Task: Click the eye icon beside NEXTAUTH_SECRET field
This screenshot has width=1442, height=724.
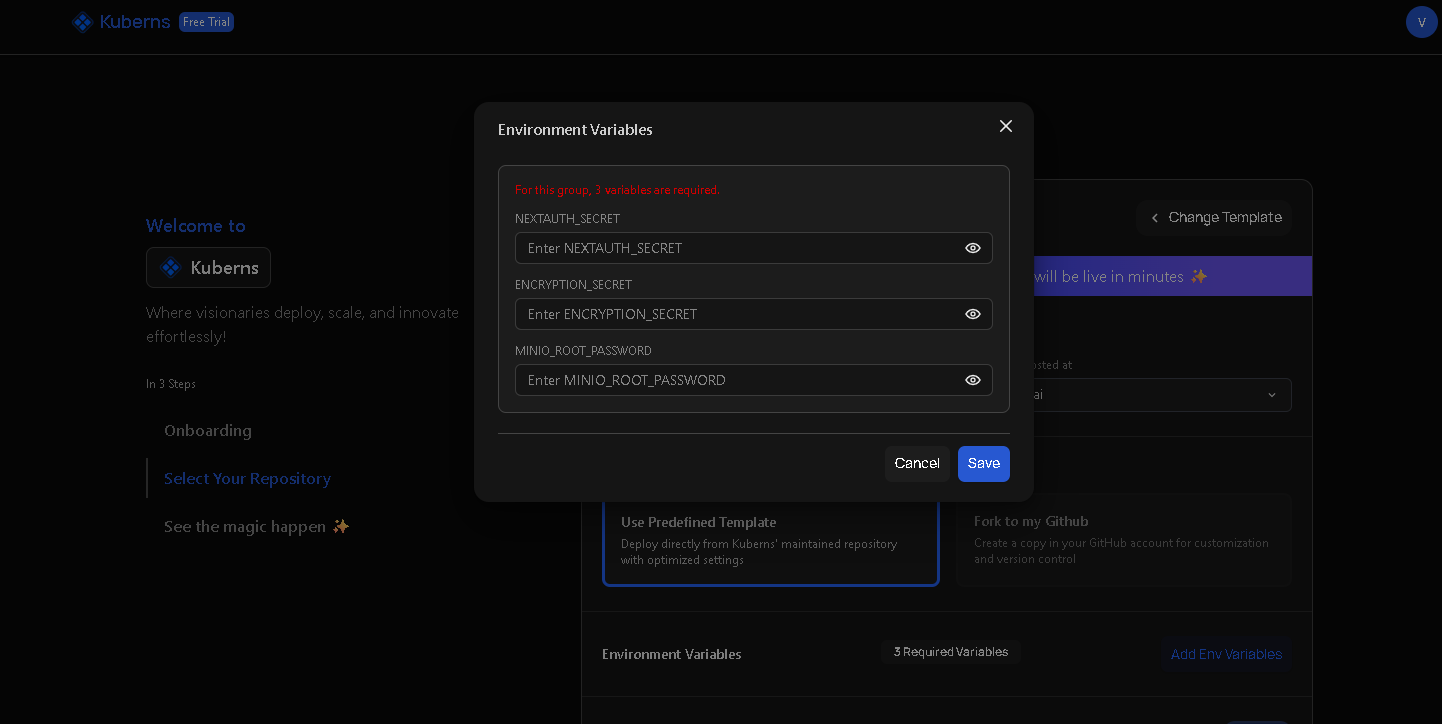Action: 973,248
